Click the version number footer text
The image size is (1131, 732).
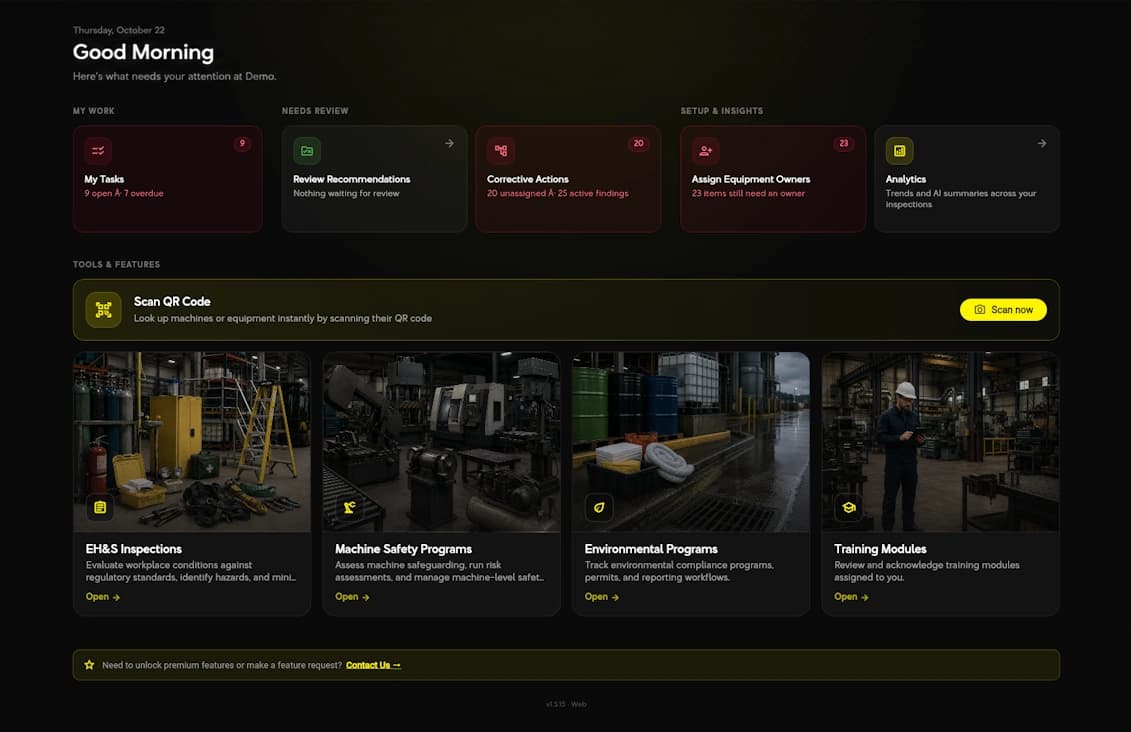(566, 704)
